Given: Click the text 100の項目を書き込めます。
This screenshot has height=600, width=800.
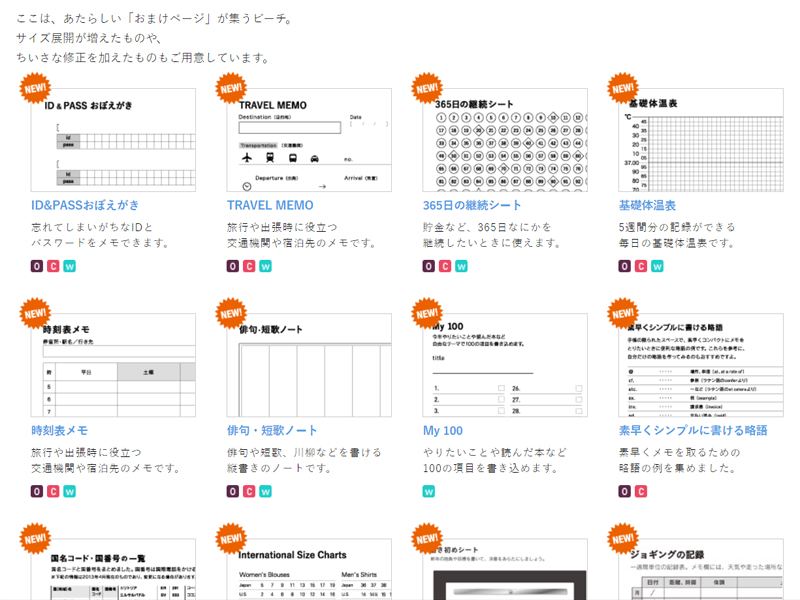Looking at the screenshot, I should pyautogui.click(x=491, y=468).
